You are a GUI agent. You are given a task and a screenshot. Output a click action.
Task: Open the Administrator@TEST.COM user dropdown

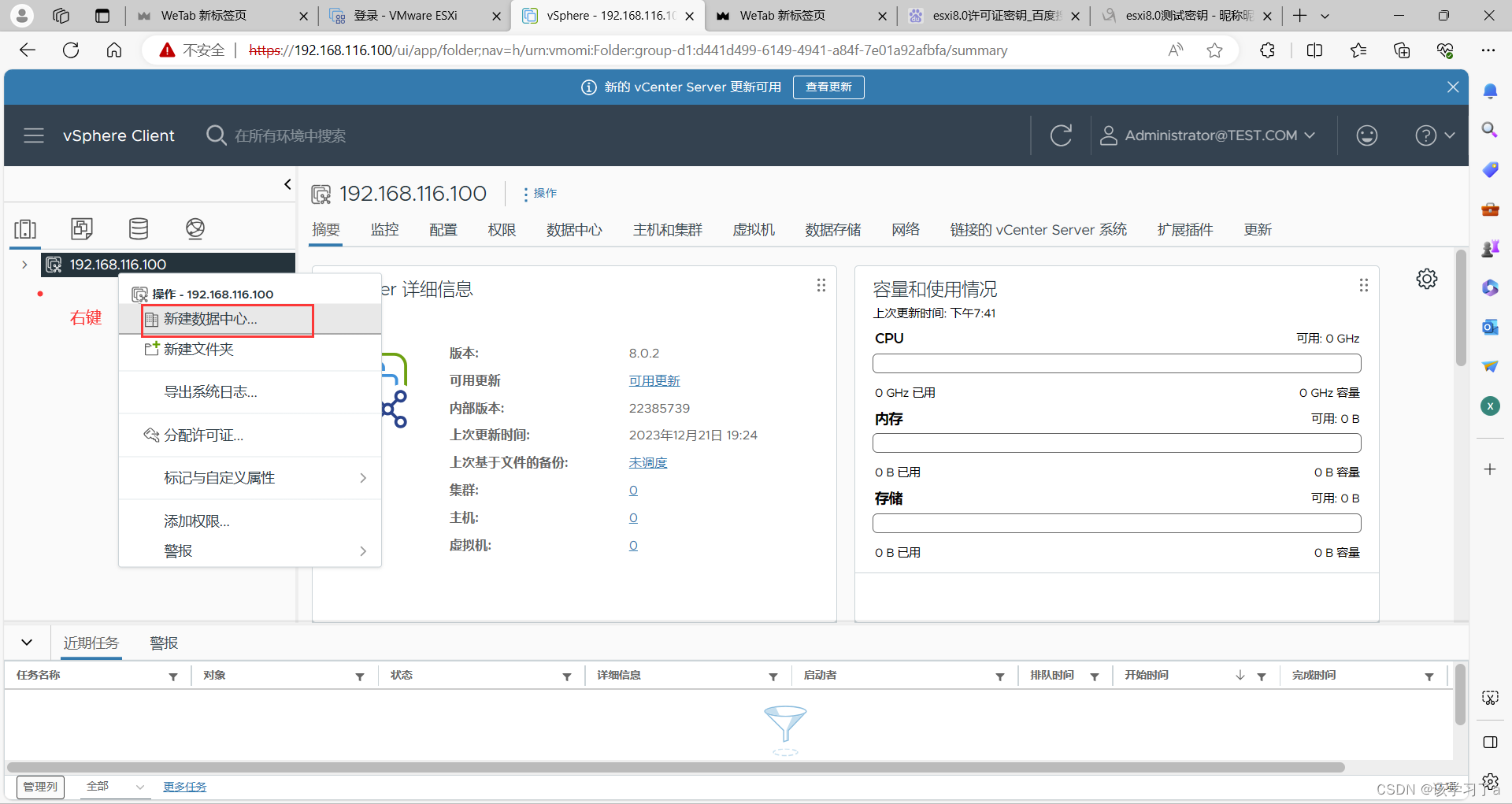tap(1207, 135)
